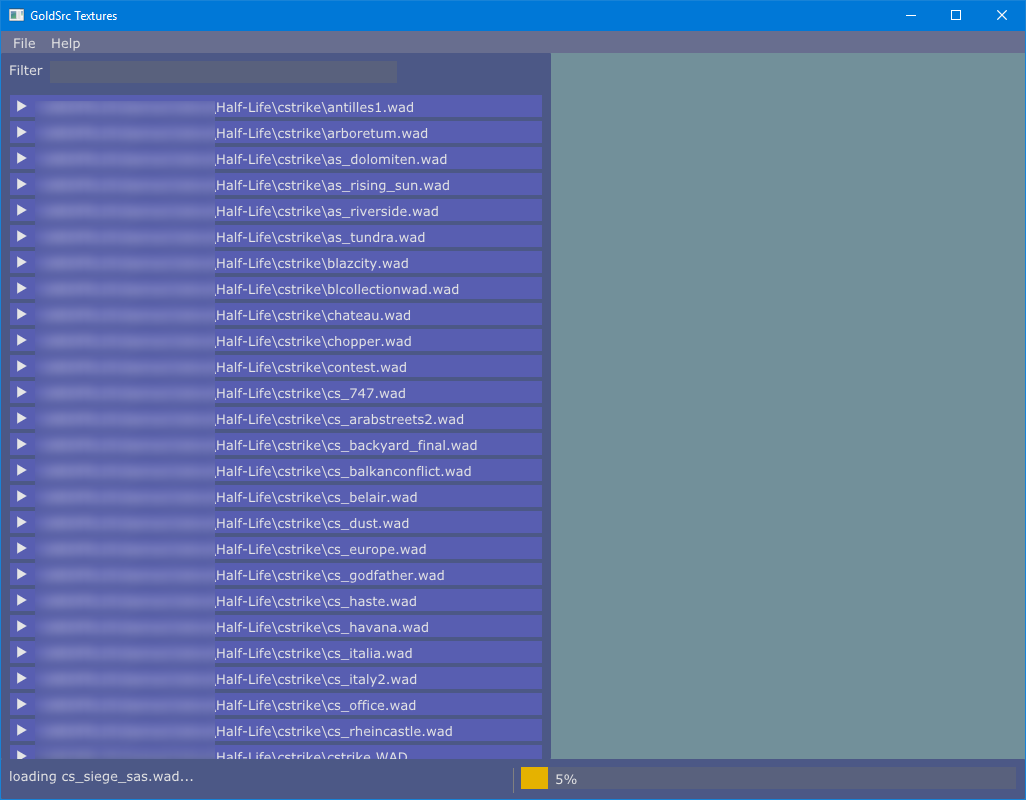Expand the as_dolomiten.wad entry arrow
Screen dimensions: 1026x800
tap(22, 158)
